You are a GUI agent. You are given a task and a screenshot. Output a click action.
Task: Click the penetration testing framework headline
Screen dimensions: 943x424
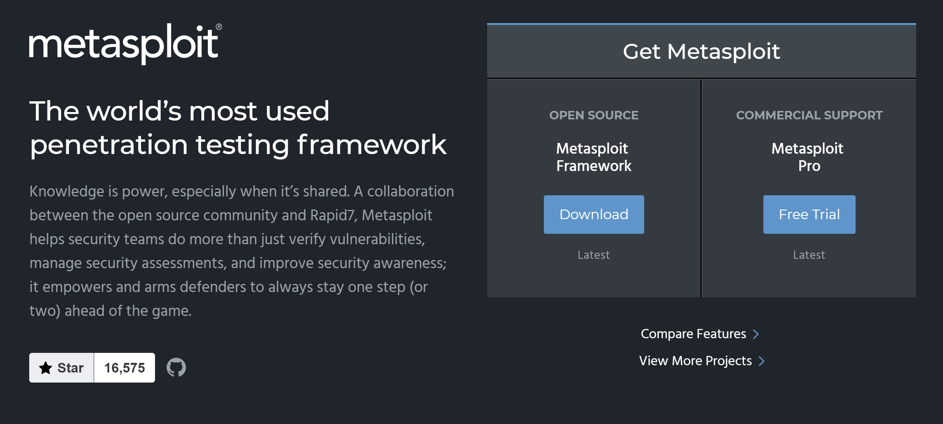pos(238,128)
